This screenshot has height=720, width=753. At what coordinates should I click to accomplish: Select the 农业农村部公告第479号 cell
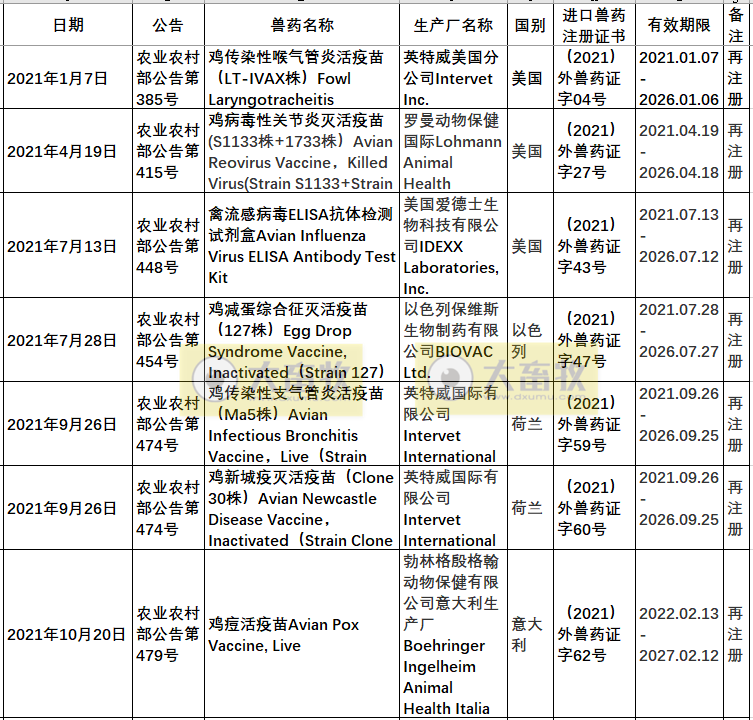tap(168, 634)
